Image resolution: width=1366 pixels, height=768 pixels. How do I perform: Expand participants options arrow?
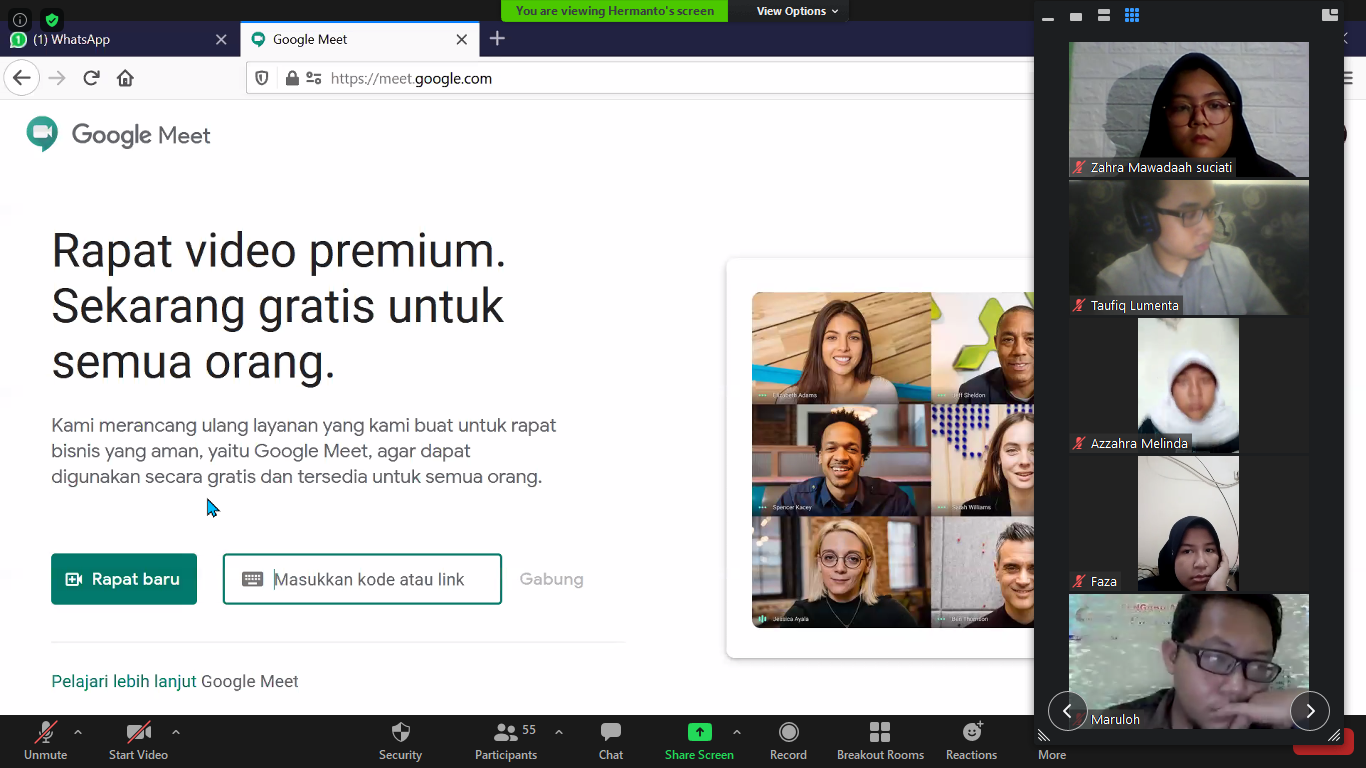pyautogui.click(x=558, y=732)
